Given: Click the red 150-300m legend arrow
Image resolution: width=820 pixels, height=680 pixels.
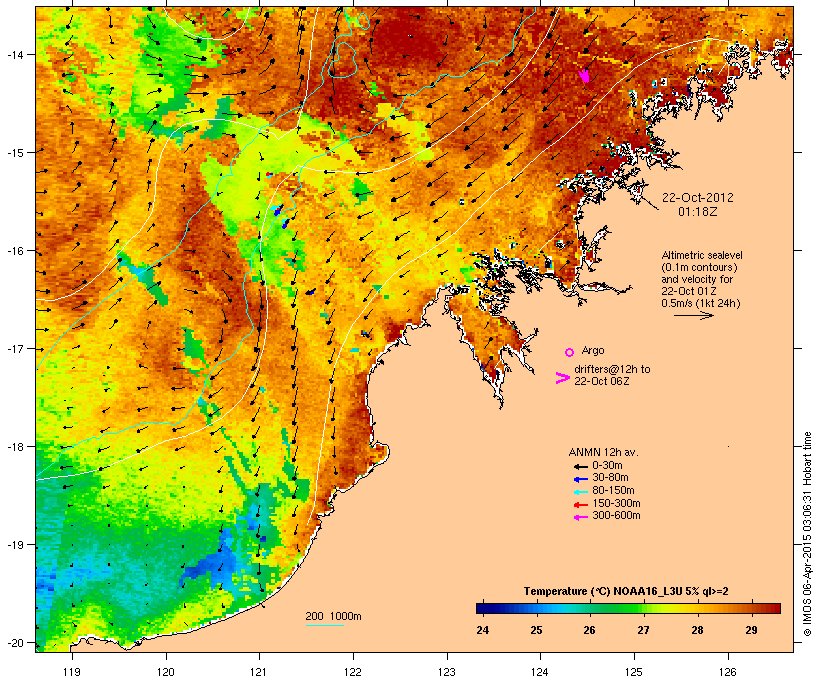Looking at the screenshot, I should (x=580, y=505).
